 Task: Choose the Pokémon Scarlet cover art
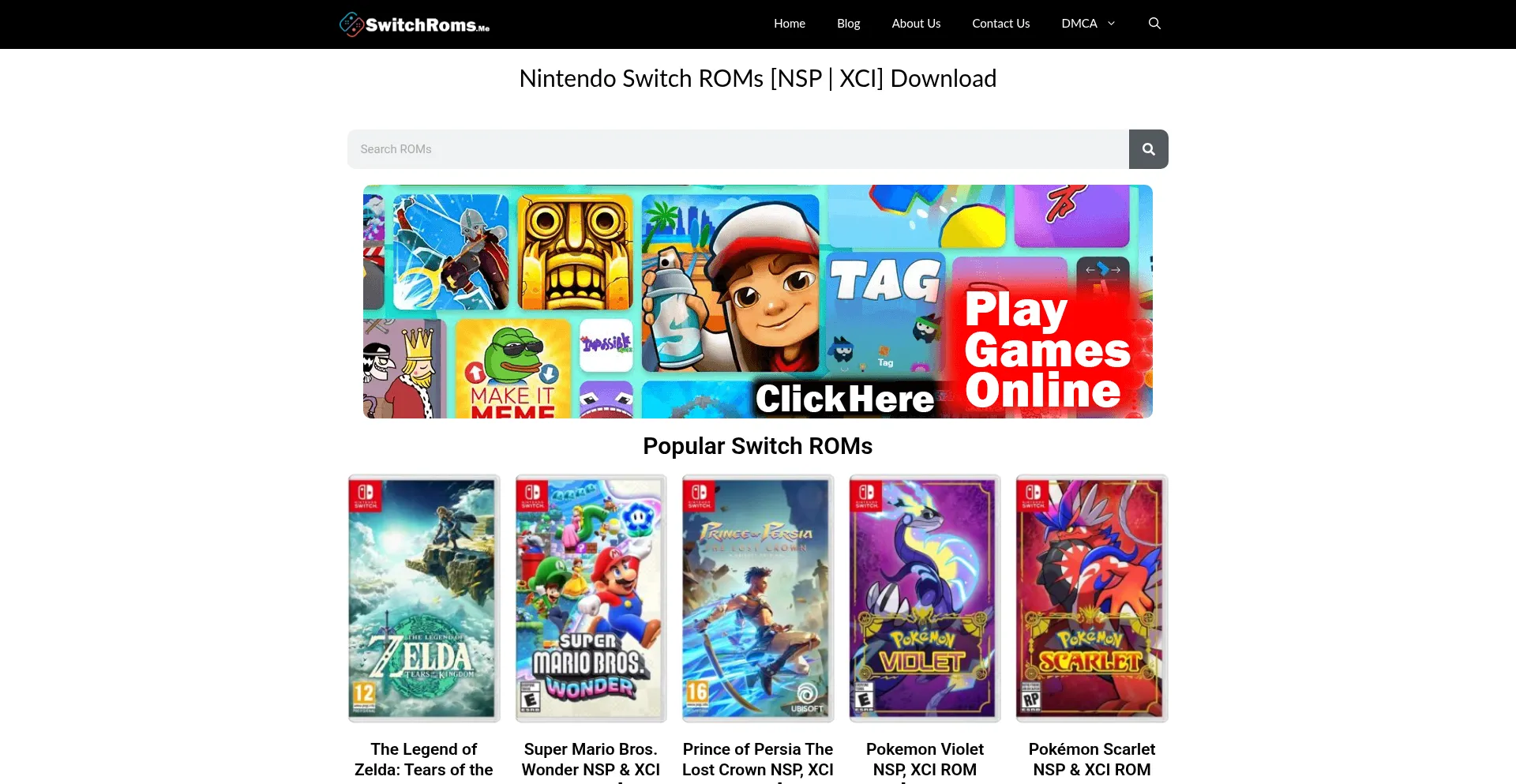pyautogui.click(x=1091, y=598)
